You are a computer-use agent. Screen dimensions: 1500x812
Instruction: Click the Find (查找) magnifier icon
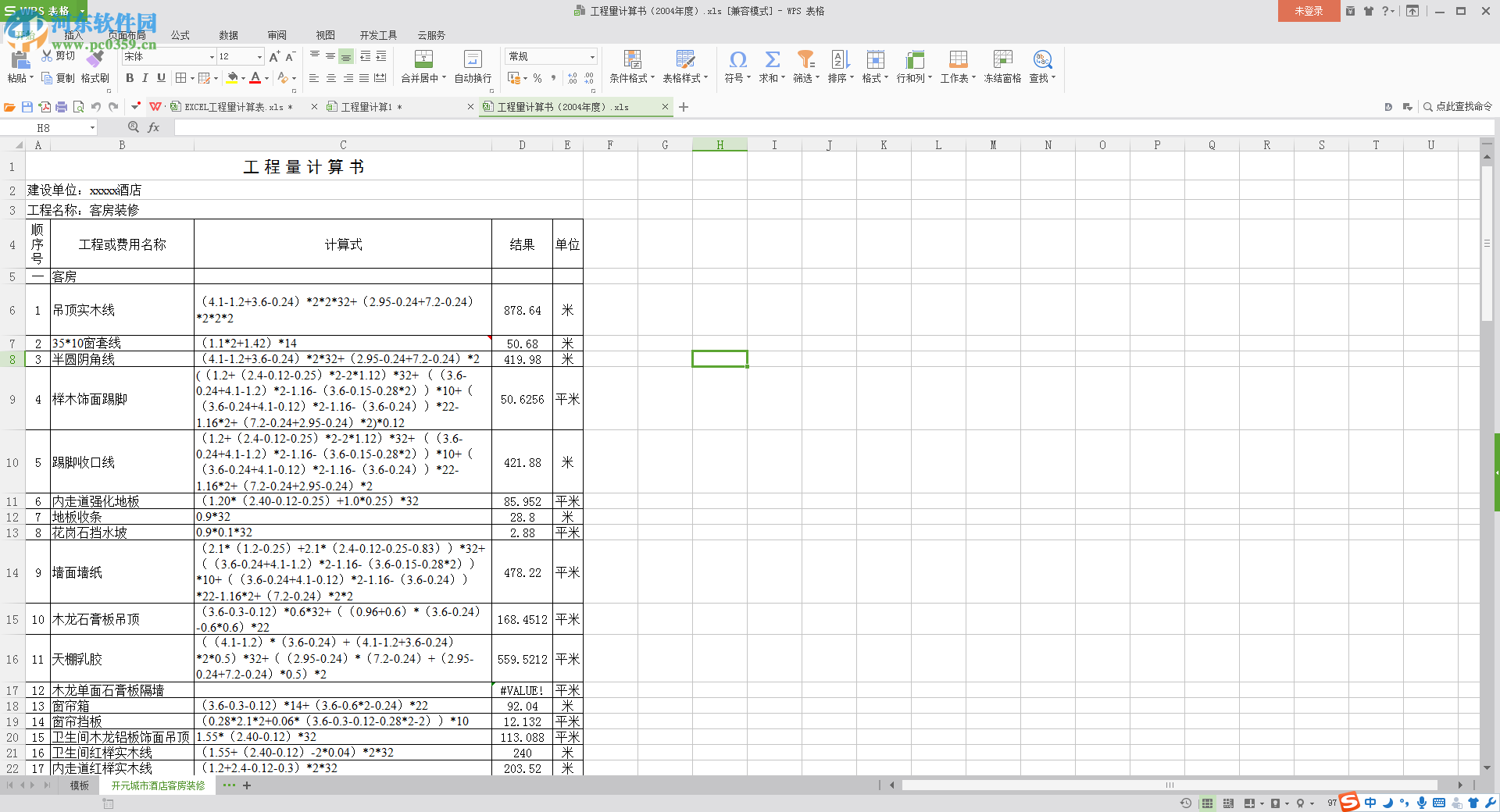[x=1041, y=60]
